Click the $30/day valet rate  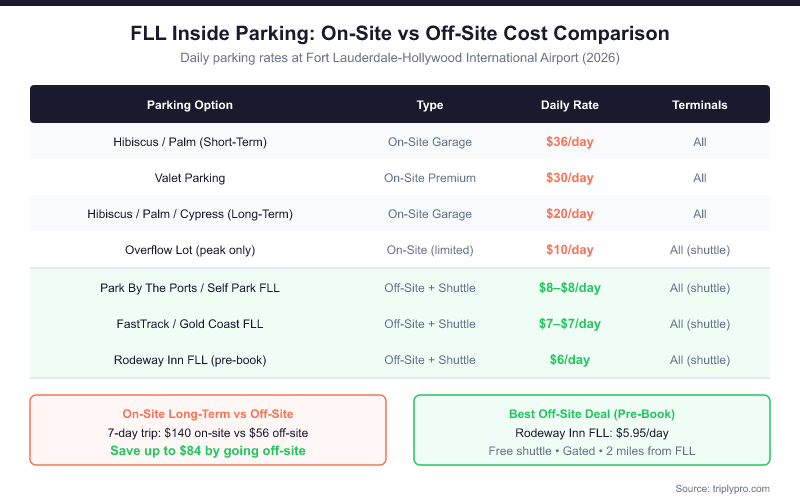pos(569,178)
